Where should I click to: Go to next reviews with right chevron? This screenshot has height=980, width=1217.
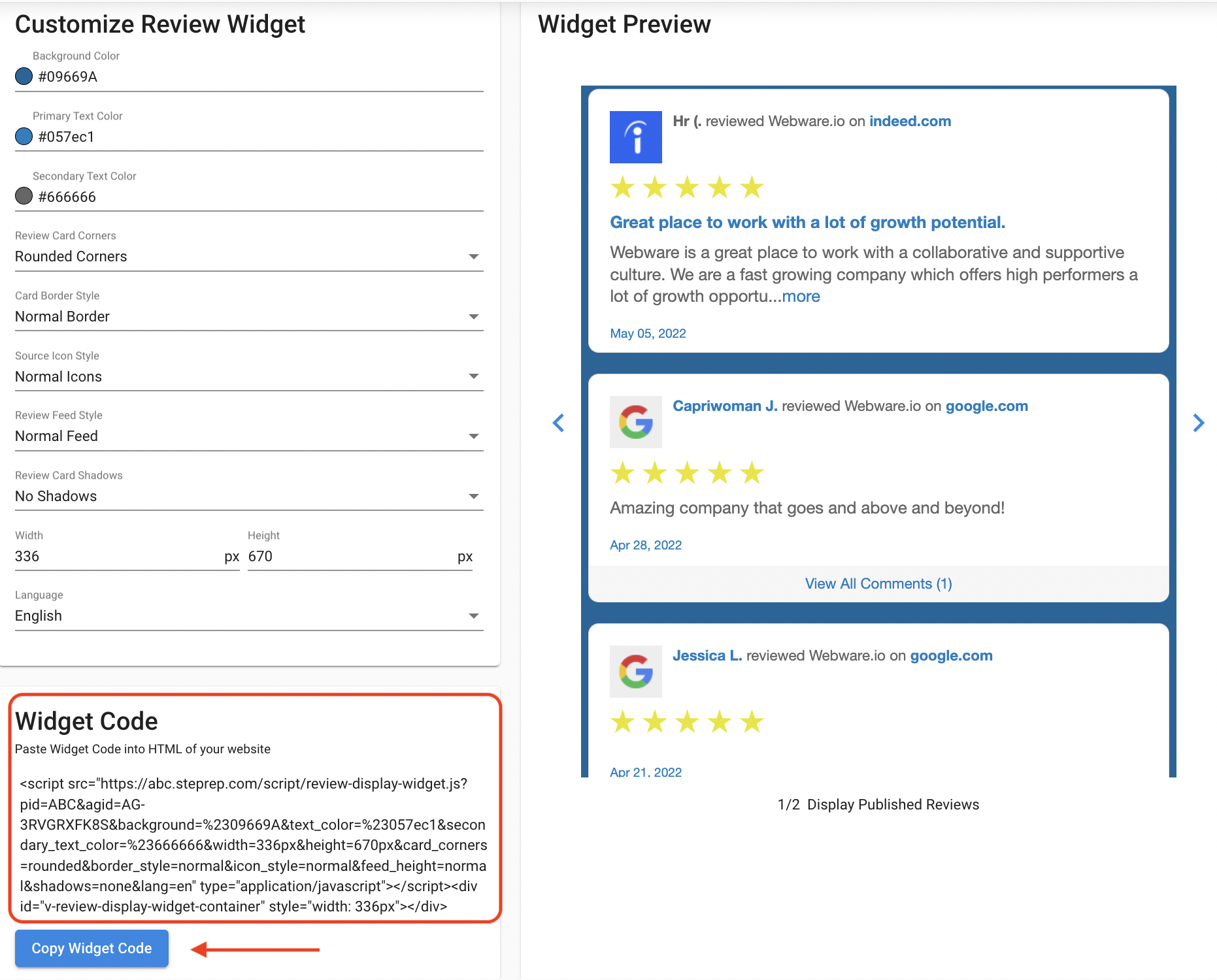(x=1198, y=423)
